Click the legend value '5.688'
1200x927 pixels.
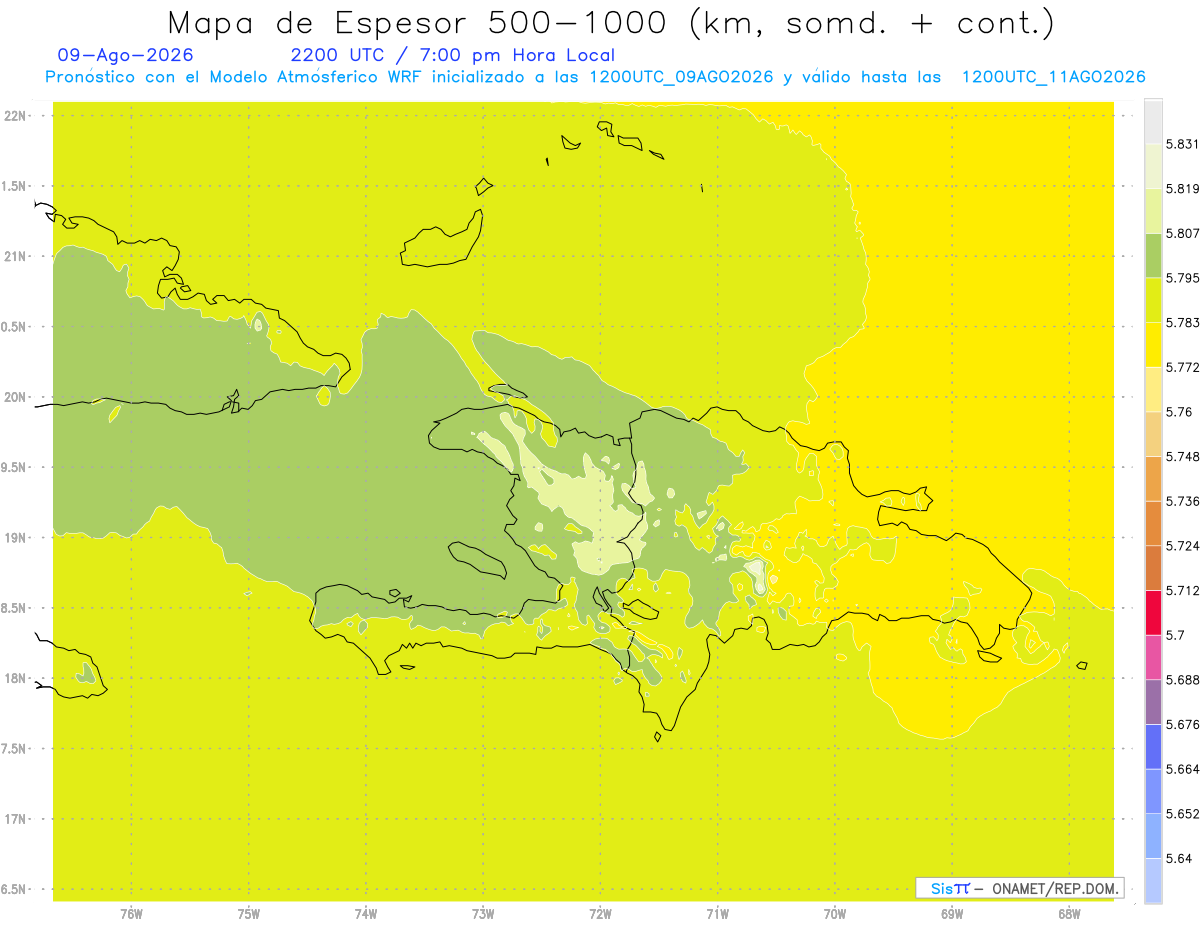coord(1182,680)
